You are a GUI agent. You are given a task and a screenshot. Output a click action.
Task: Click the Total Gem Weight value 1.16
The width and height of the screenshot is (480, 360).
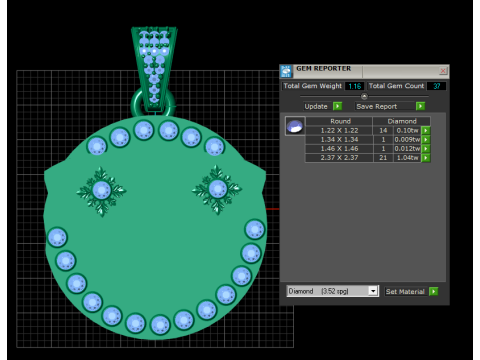point(354,86)
